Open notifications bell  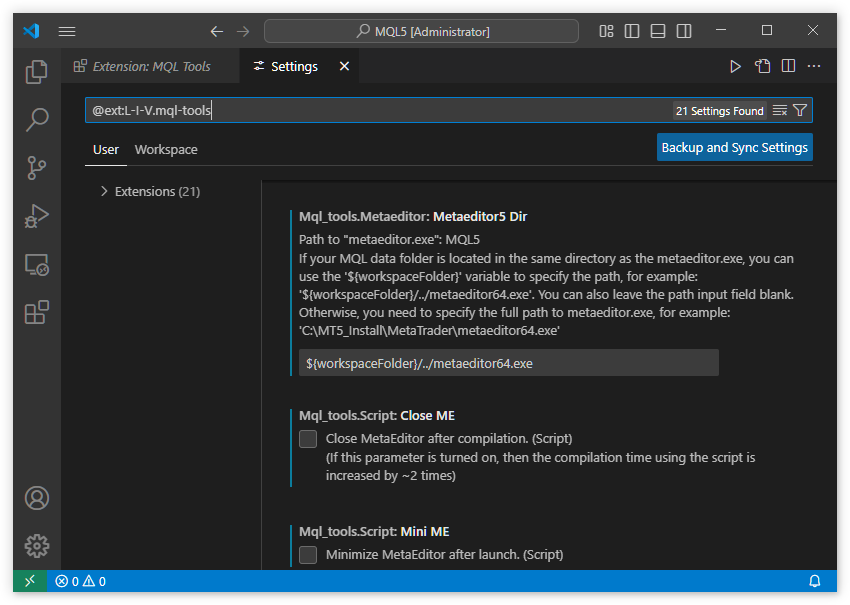(x=814, y=581)
